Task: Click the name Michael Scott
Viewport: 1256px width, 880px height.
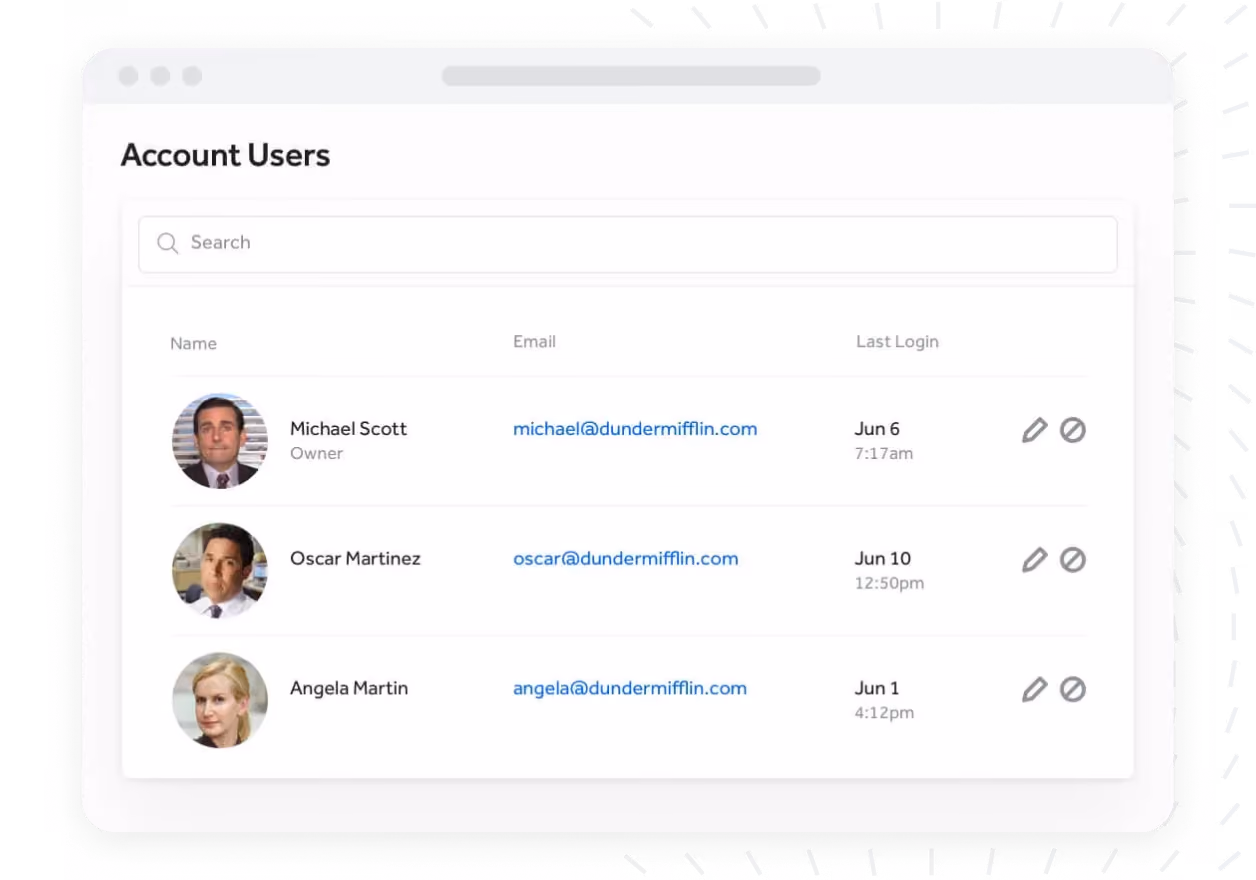Action: pos(348,428)
